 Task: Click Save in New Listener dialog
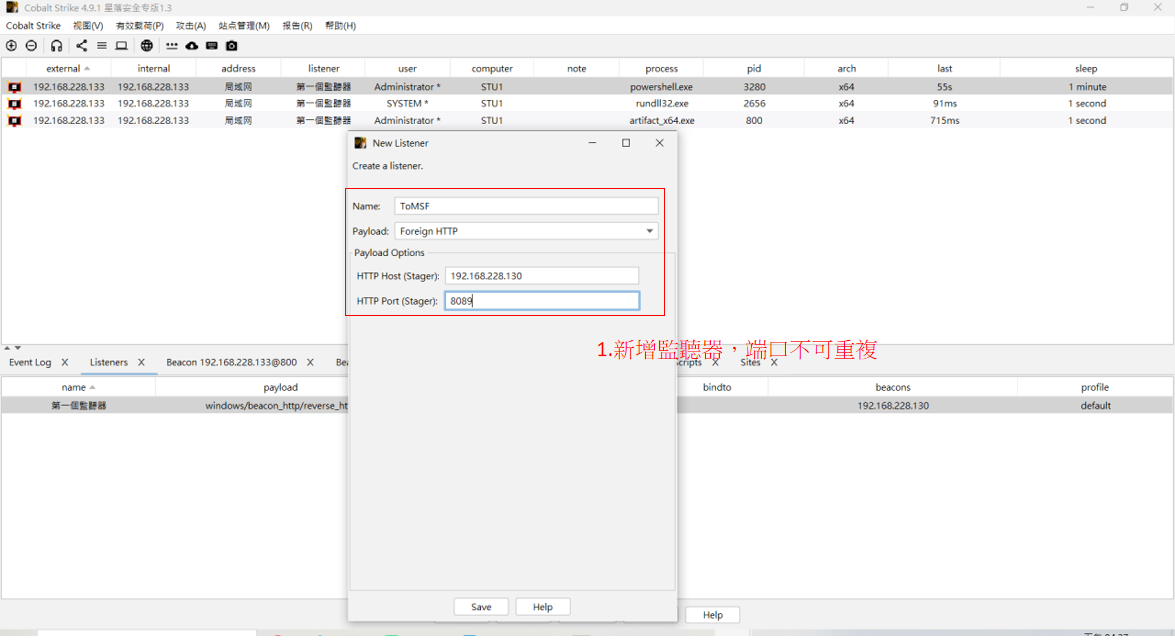click(481, 607)
